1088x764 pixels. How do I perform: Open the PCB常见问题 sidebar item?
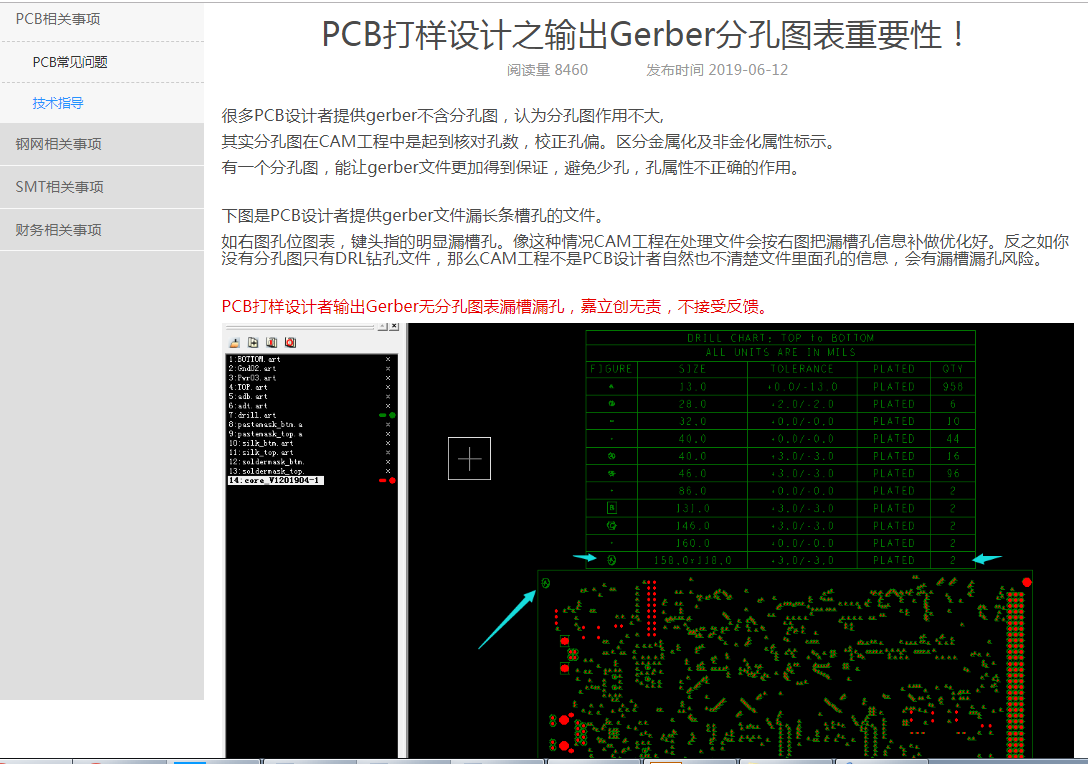tap(102, 62)
